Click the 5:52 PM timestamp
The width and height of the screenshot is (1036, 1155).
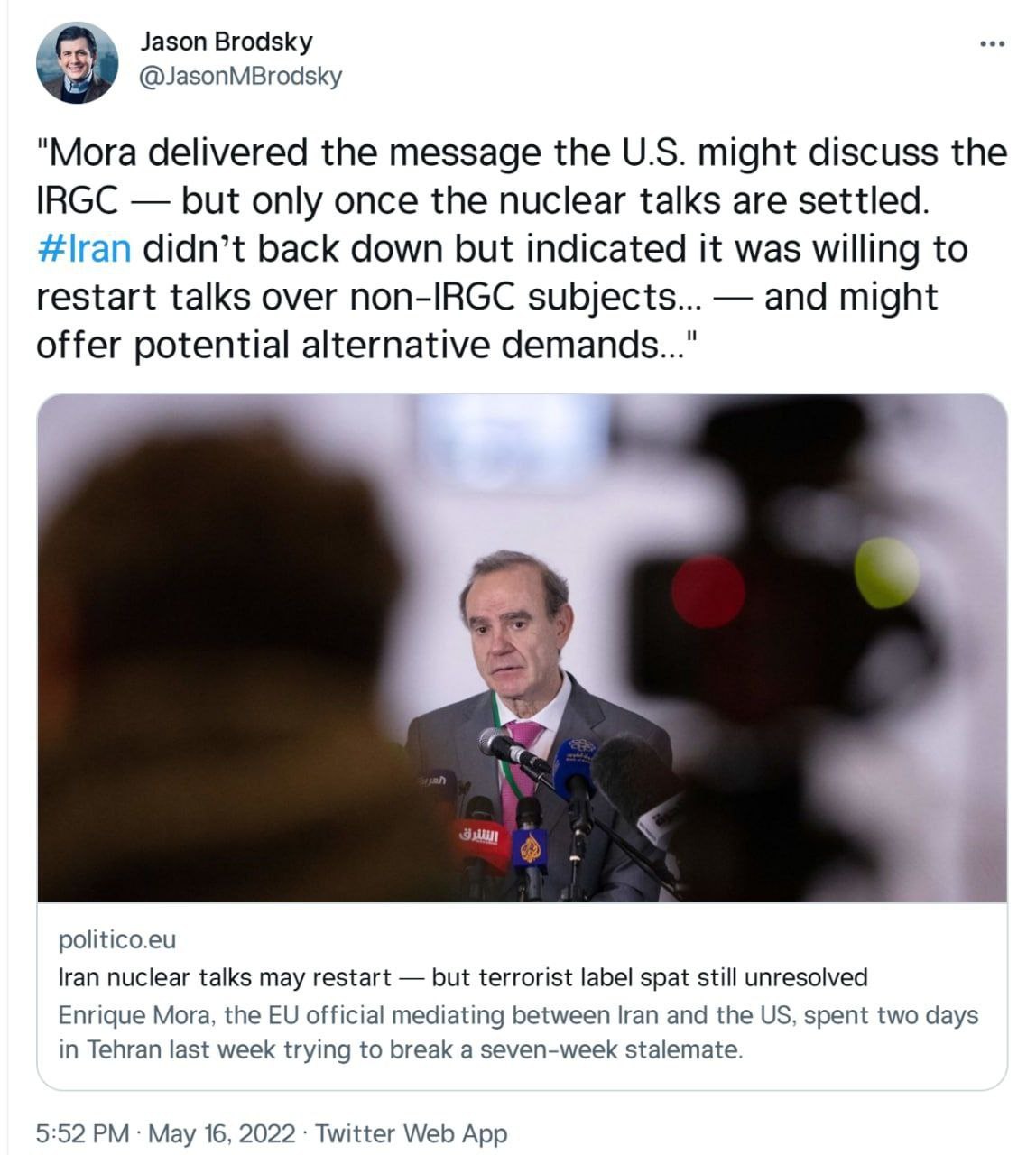82,1133
